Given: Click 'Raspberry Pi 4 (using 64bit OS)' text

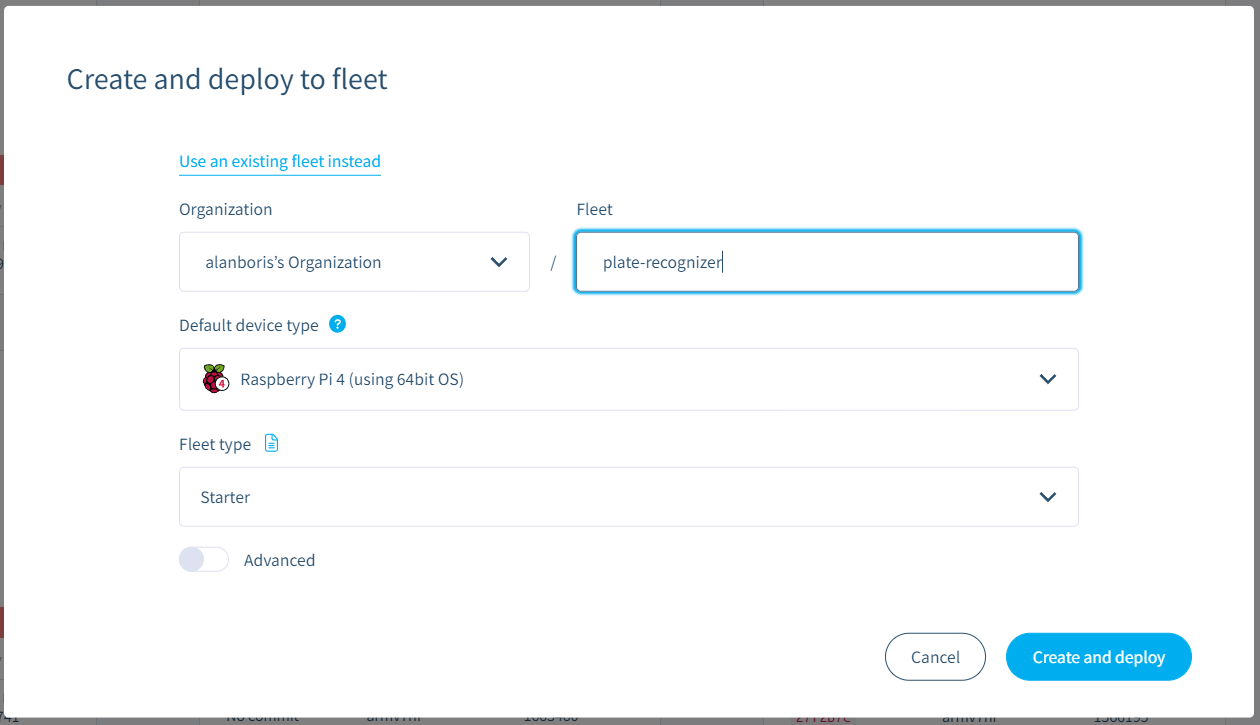Looking at the screenshot, I should click(350, 379).
